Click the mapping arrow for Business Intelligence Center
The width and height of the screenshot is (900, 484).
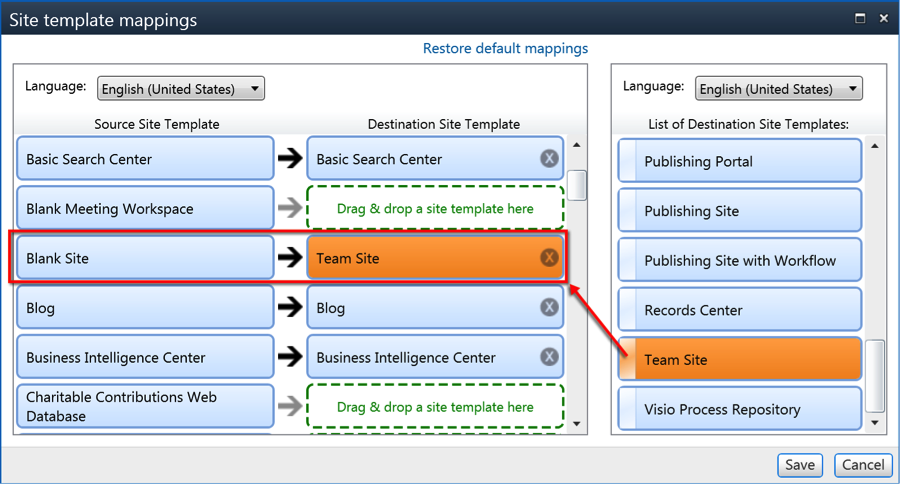coord(290,356)
